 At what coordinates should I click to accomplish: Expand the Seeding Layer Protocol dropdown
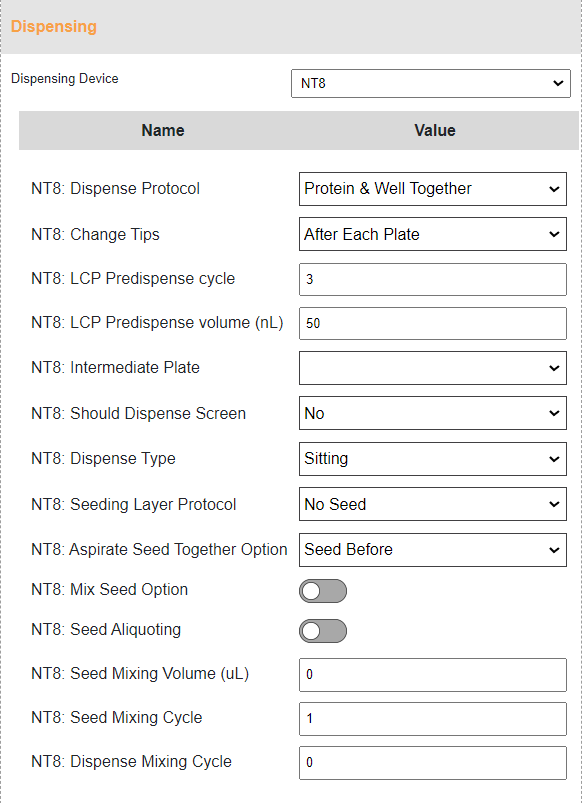coord(432,504)
